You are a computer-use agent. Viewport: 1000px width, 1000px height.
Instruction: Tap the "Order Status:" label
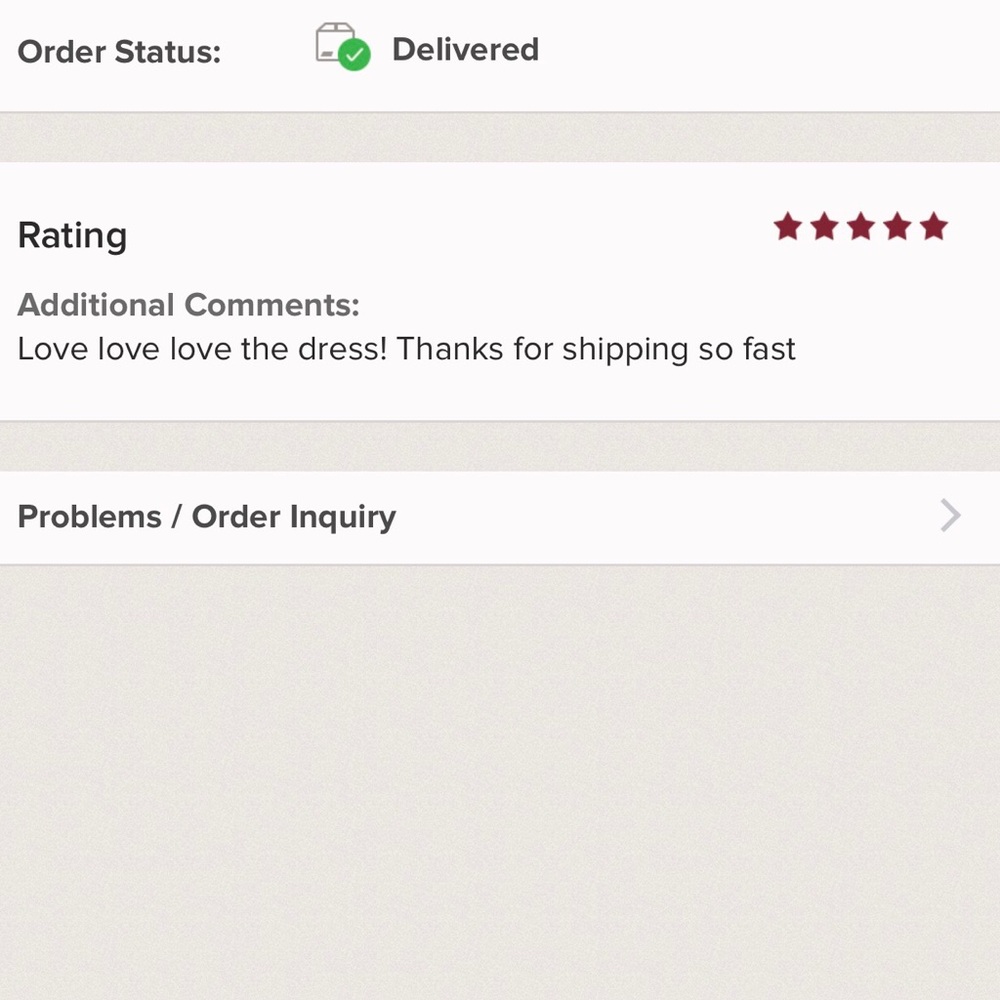119,51
